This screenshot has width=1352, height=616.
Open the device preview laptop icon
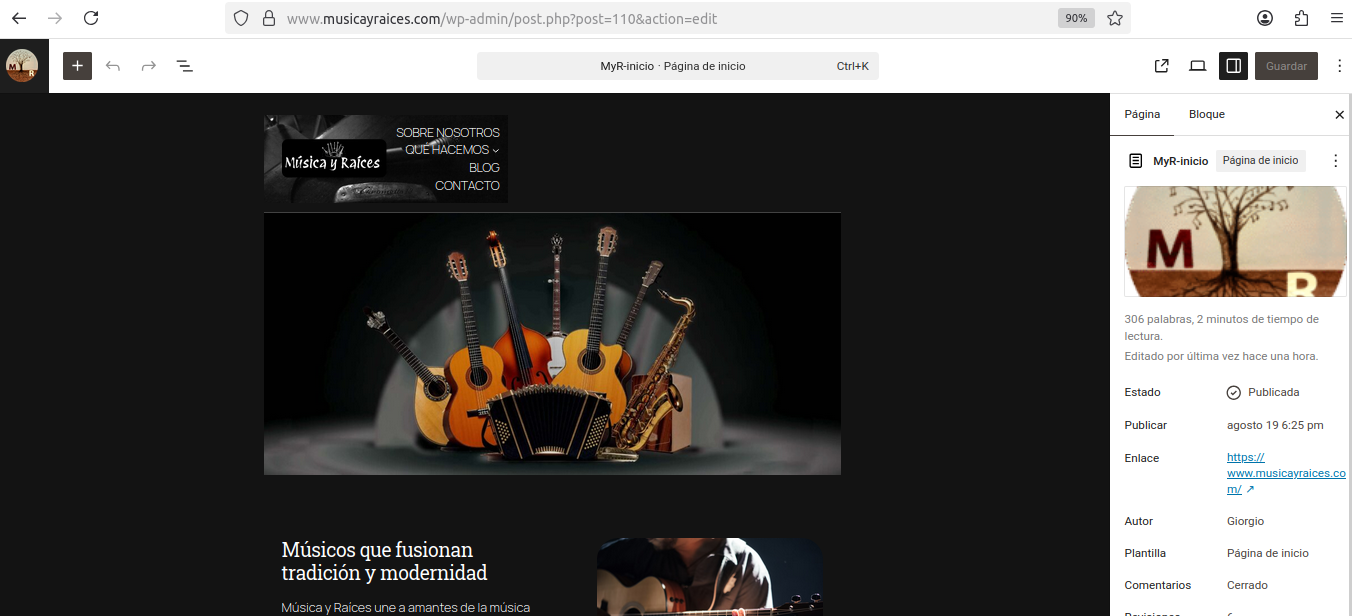tap(1197, 66)
